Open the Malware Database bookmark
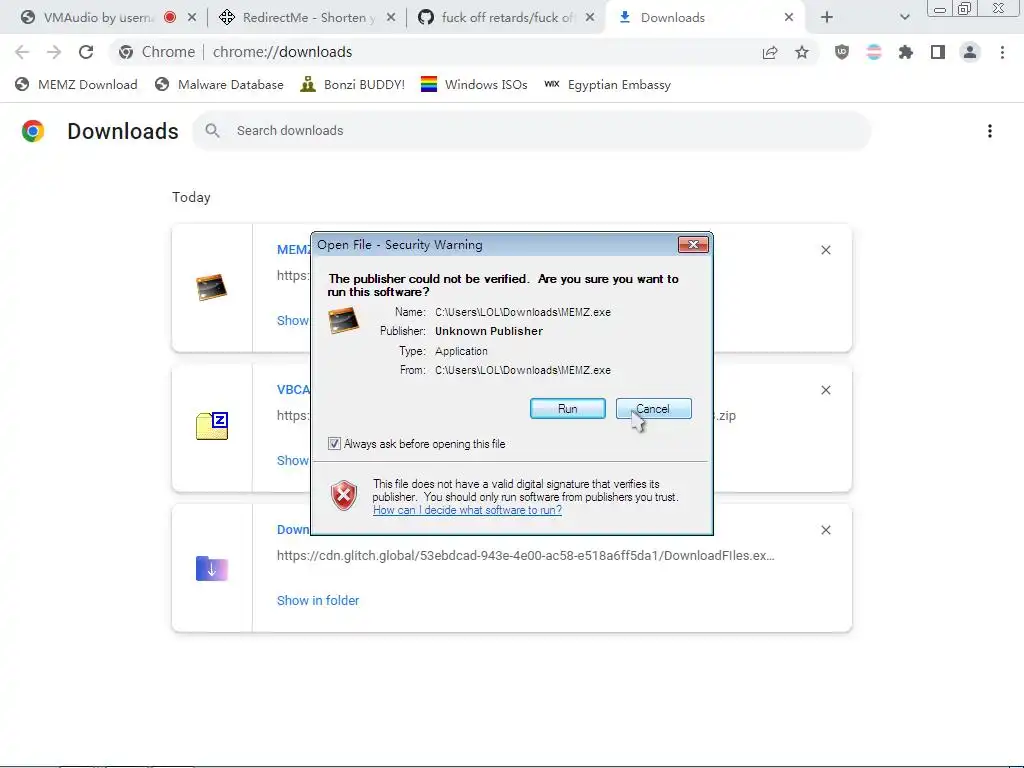This screenshot has height=768, width=1024. click(x=219, y=85)
